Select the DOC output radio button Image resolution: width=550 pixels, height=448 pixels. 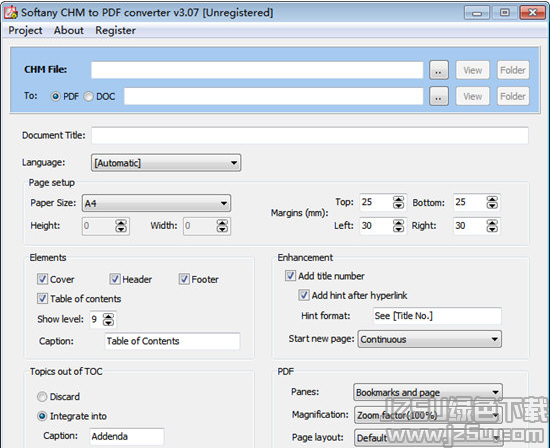[x=88, y=96]
